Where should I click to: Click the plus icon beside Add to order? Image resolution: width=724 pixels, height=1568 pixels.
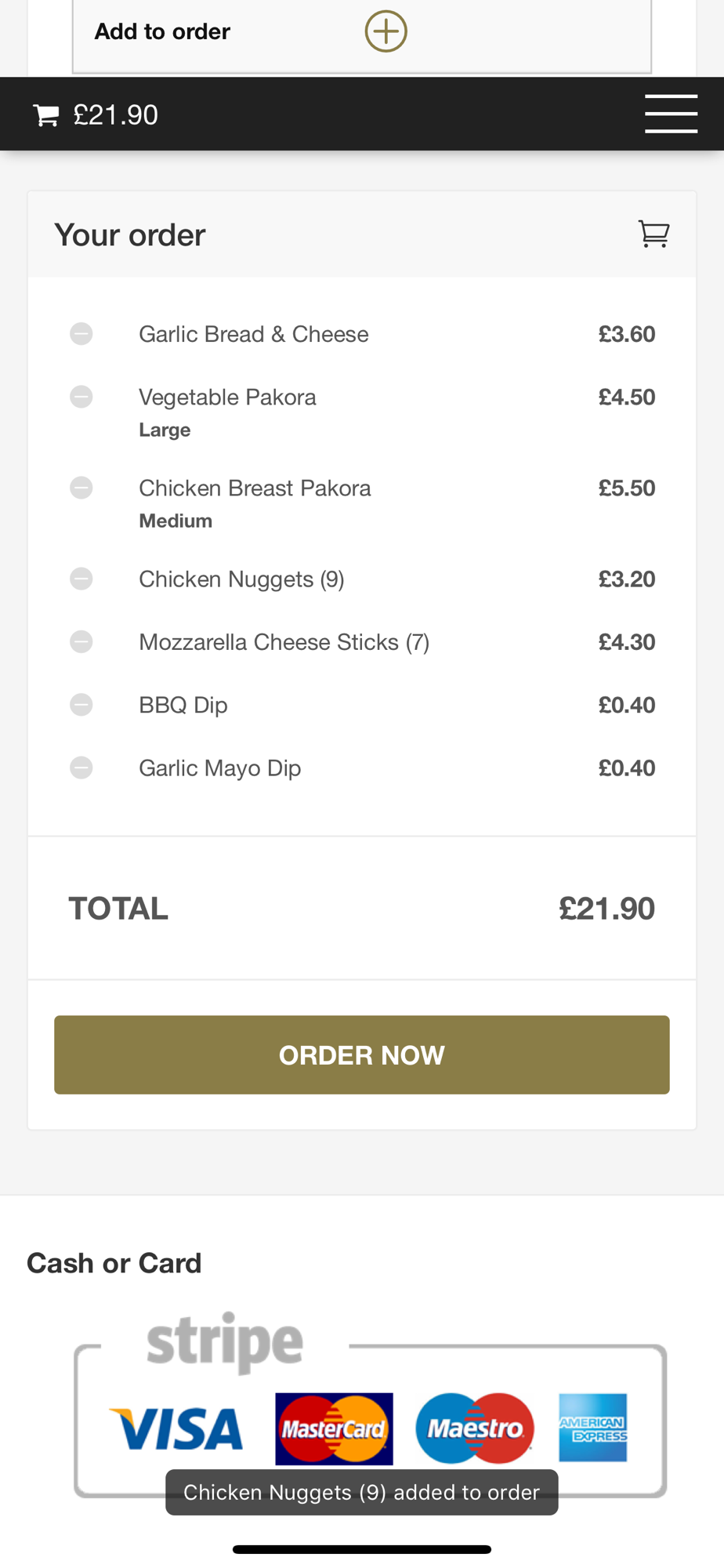386,31
